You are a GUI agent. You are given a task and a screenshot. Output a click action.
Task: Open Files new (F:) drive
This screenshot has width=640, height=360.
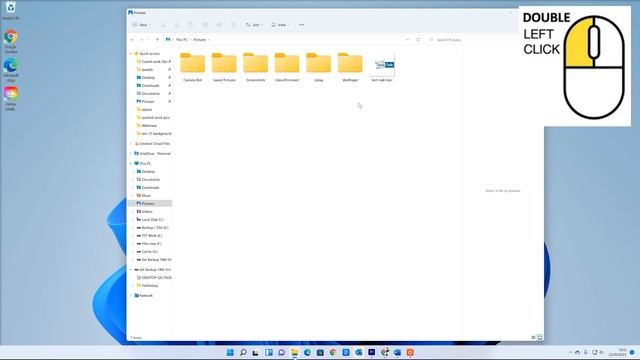(149, 244)
